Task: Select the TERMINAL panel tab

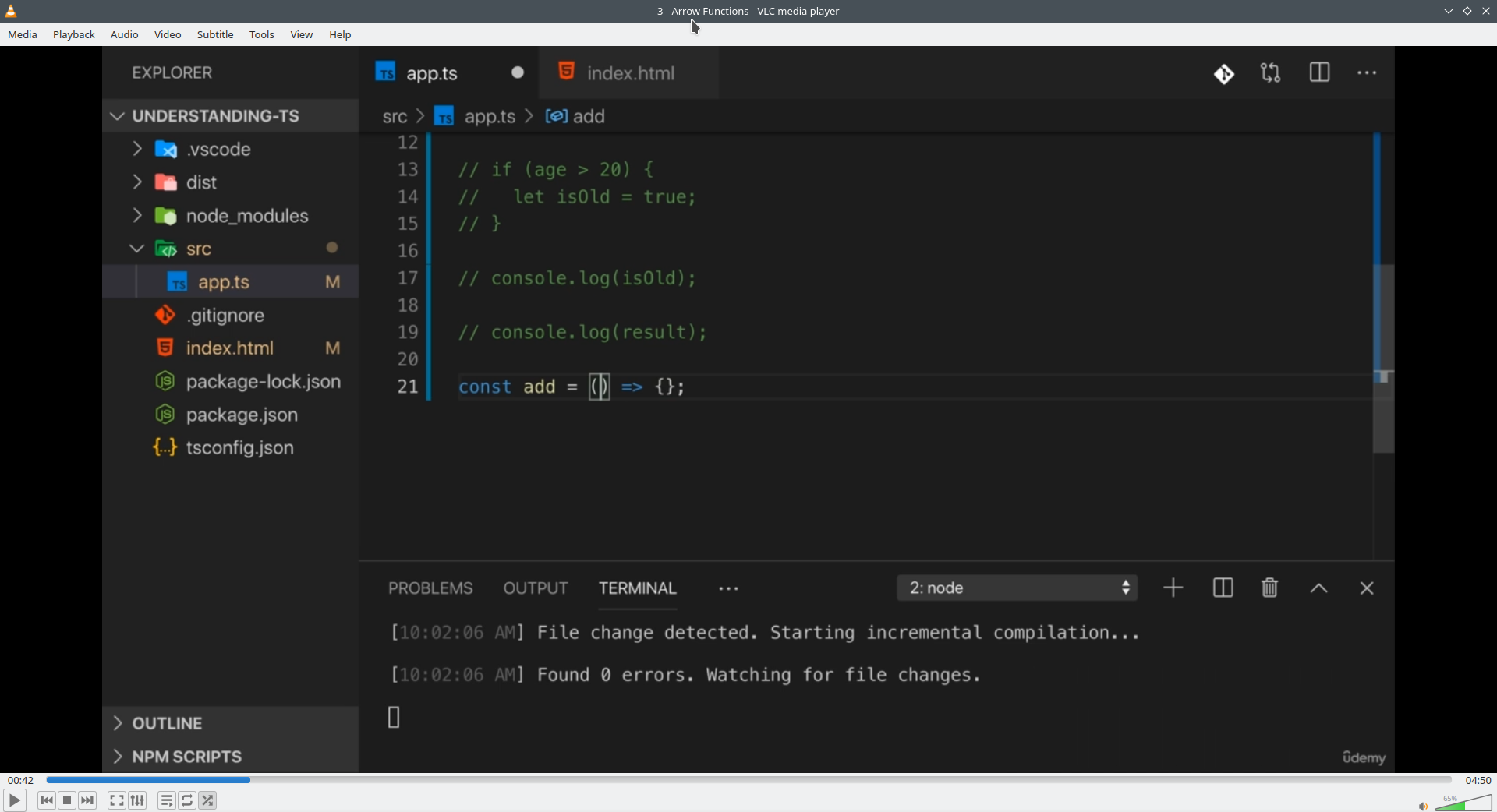Action: point(638,588)
